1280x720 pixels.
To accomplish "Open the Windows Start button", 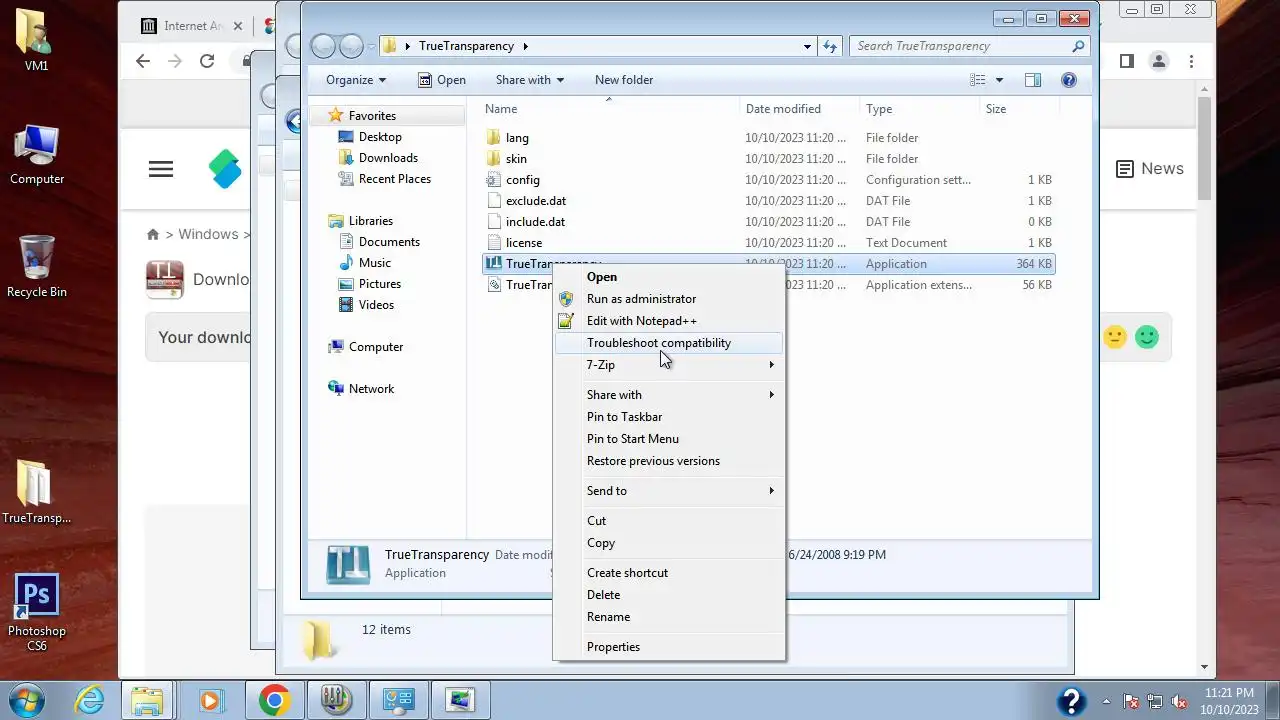I will click(28, 700).
